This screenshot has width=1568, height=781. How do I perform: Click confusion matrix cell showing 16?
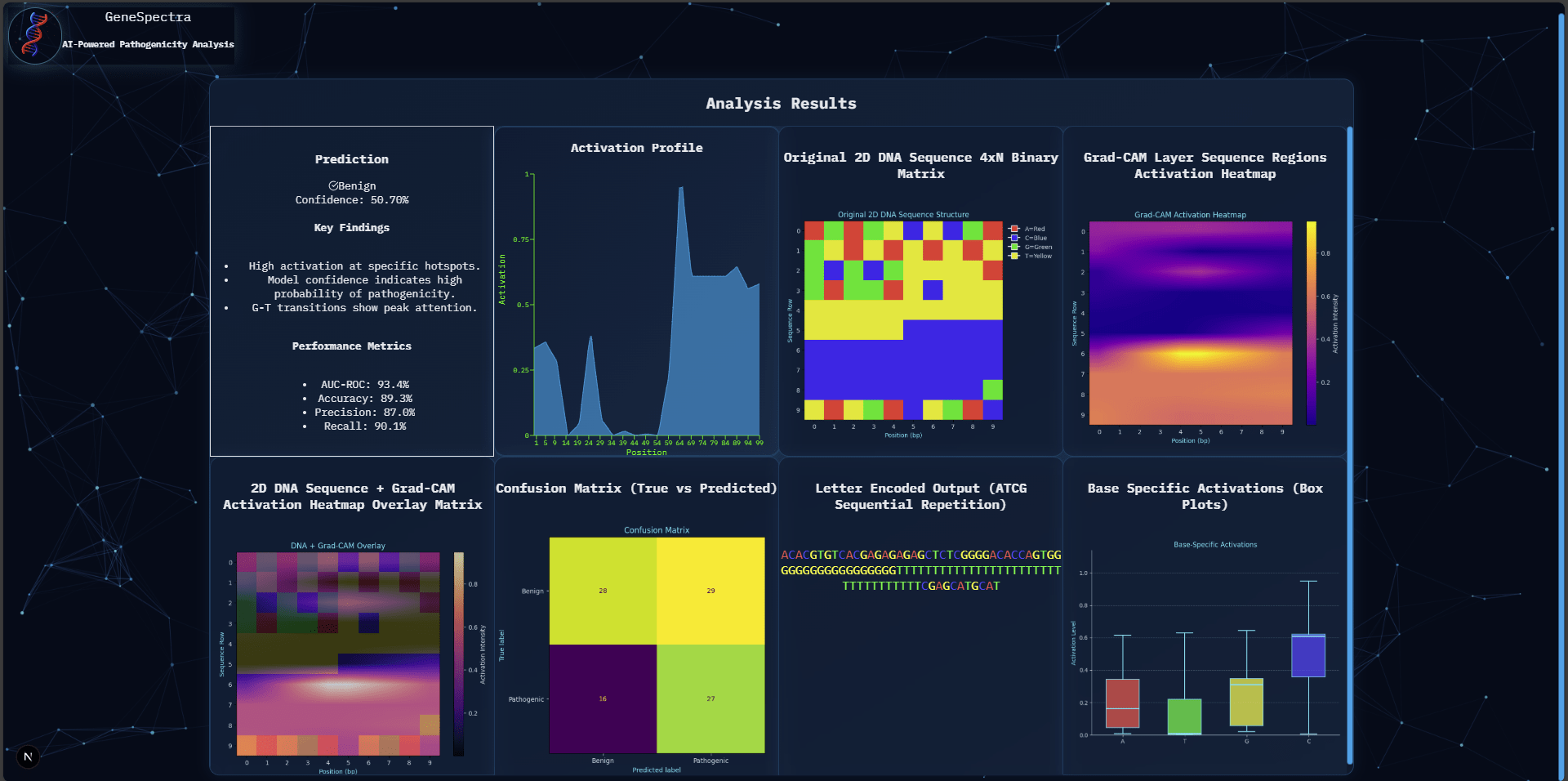(x=603, y=698)
